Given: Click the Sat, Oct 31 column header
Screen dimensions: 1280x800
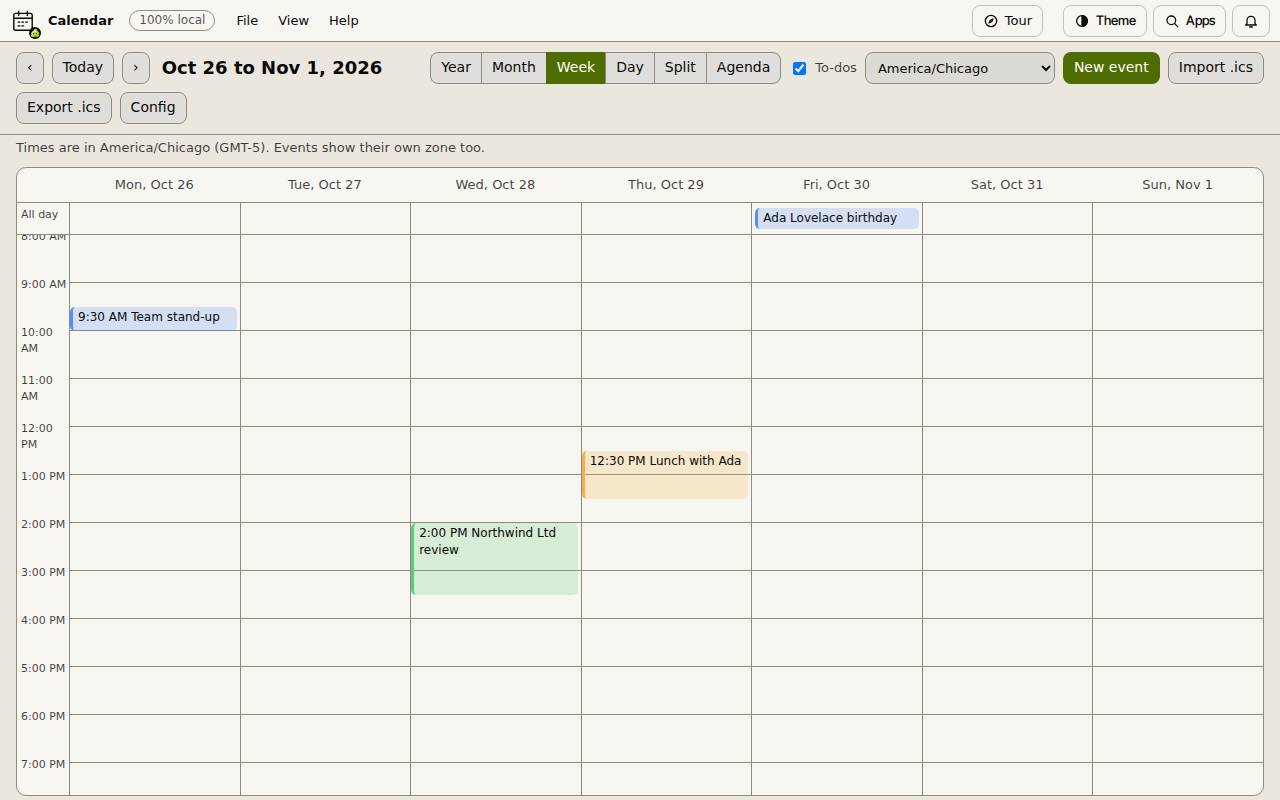Looking at the screenshot, I should 1007,185.
